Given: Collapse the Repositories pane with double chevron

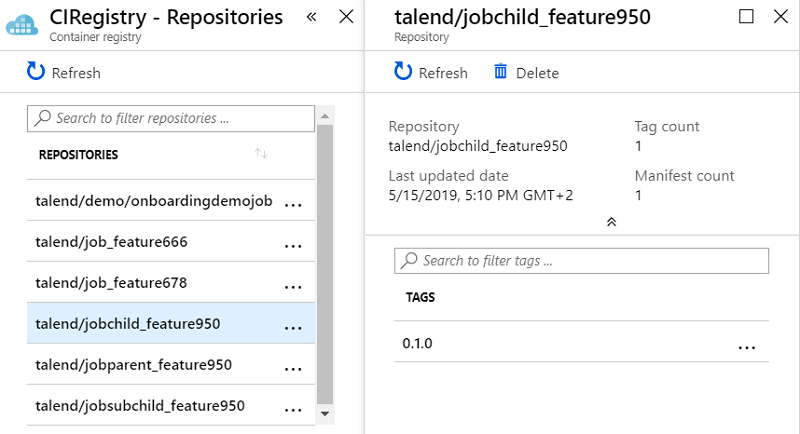Looking at the screenshot, I should 311,17.
